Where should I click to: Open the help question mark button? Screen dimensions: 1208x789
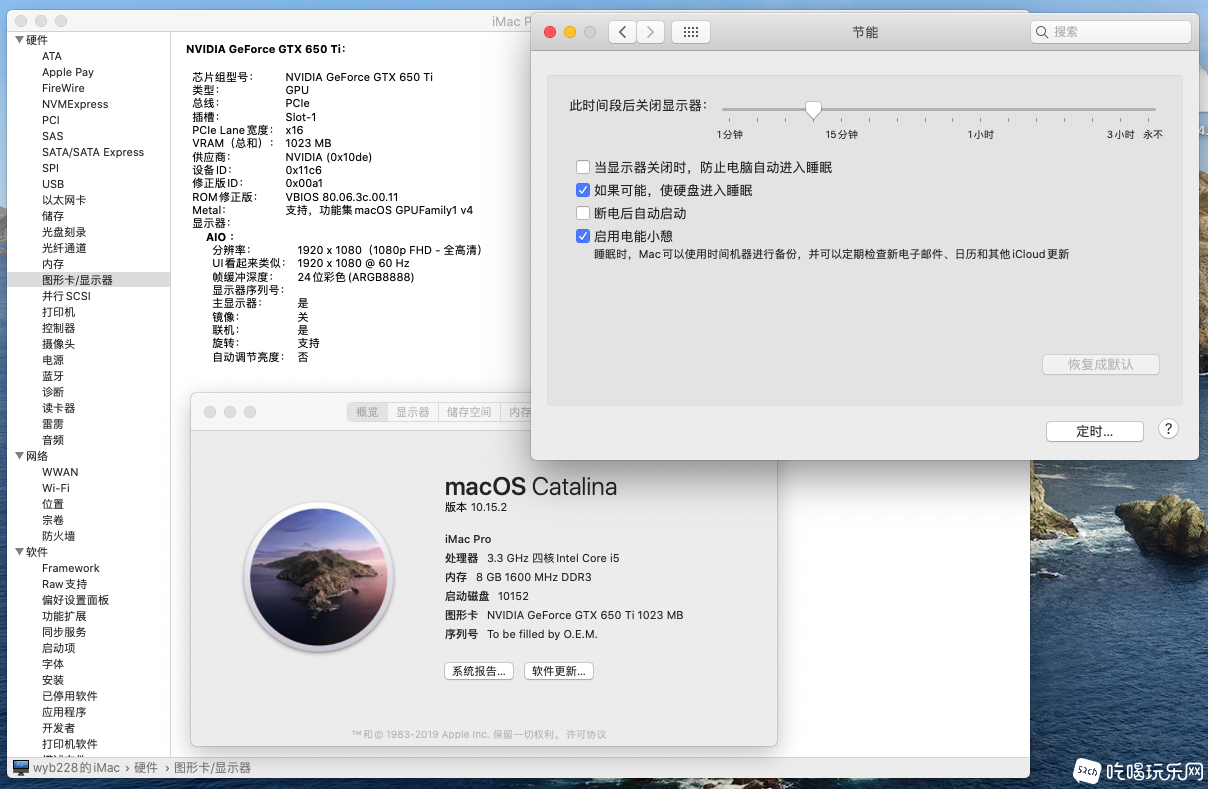[x=1168, y=429]
